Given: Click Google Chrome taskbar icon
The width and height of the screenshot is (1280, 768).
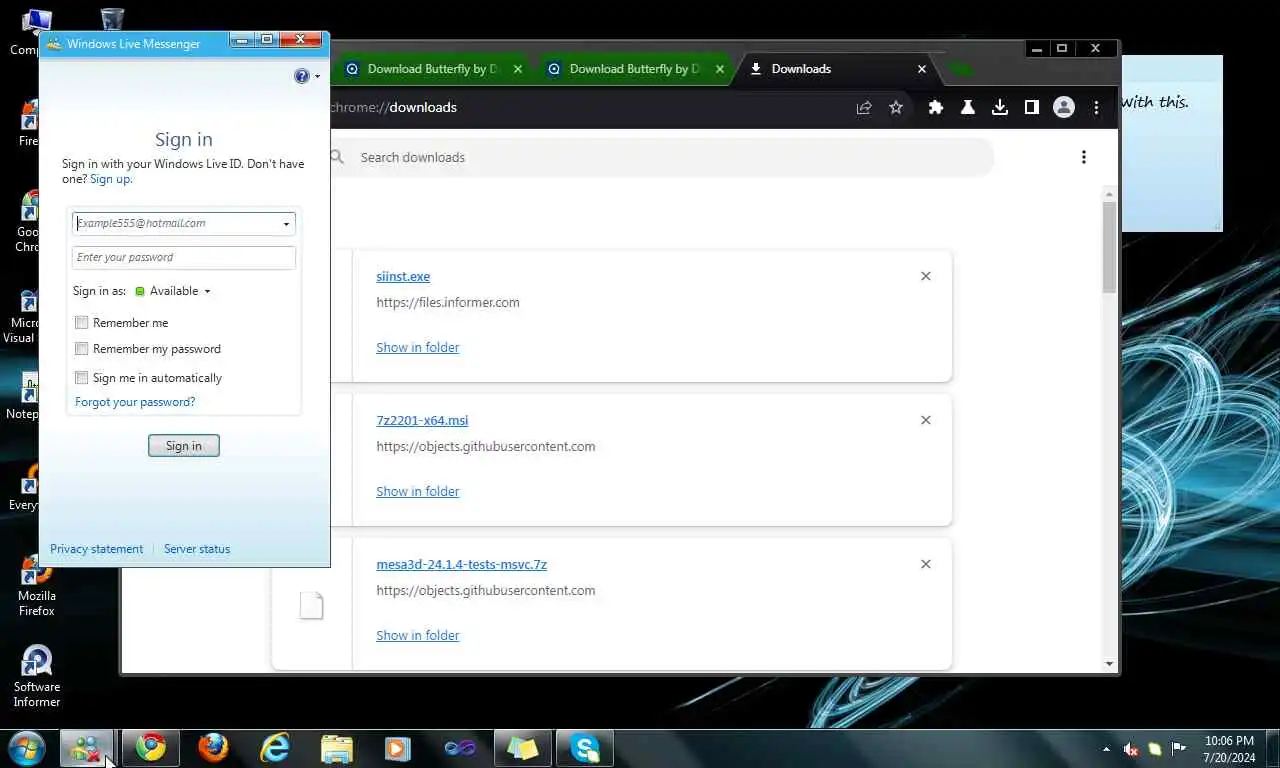Looking at the screenshot, I should coord(151,748).
